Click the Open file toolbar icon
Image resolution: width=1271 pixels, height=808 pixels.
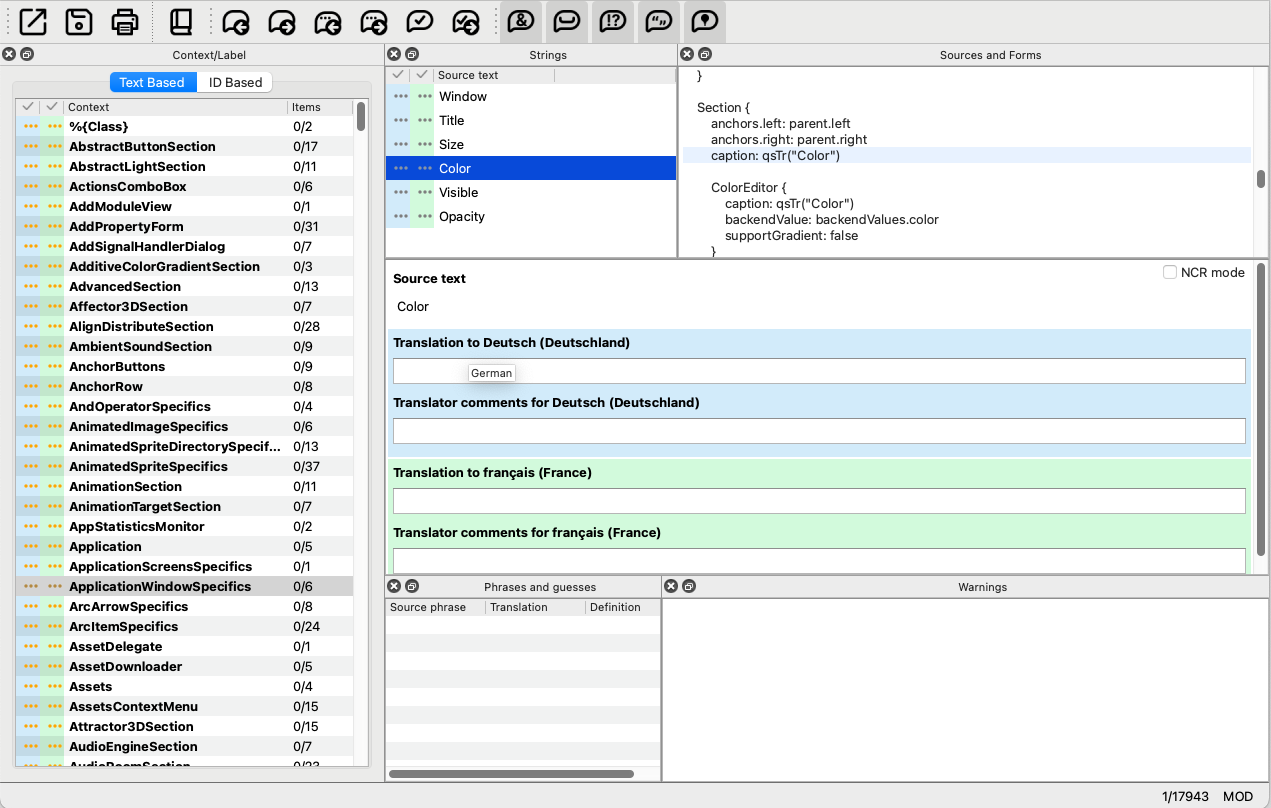pos(33,21)
